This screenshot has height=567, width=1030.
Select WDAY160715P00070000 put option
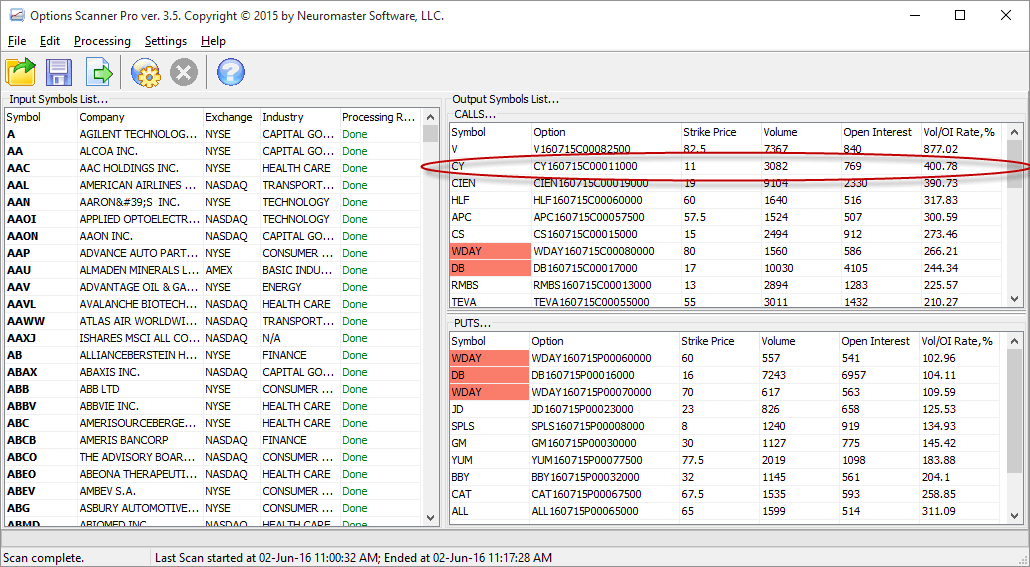(591, 392)
